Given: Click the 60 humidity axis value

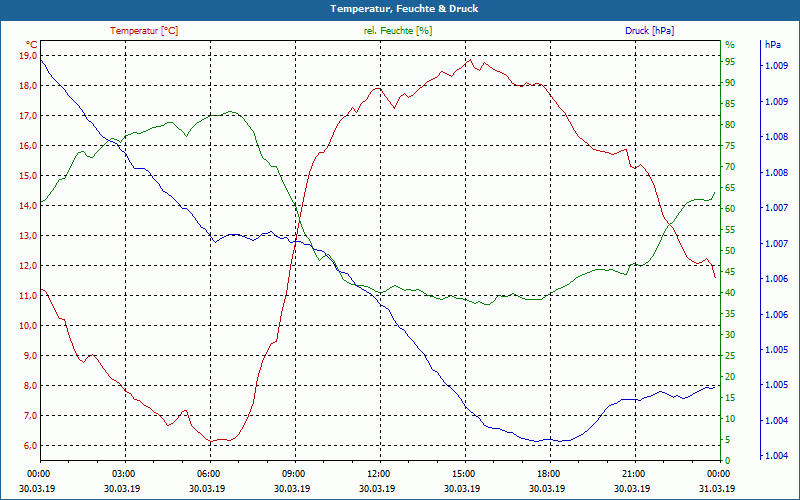Looking at the screenshot, I should pyautogui.click(x=730, y=209).
